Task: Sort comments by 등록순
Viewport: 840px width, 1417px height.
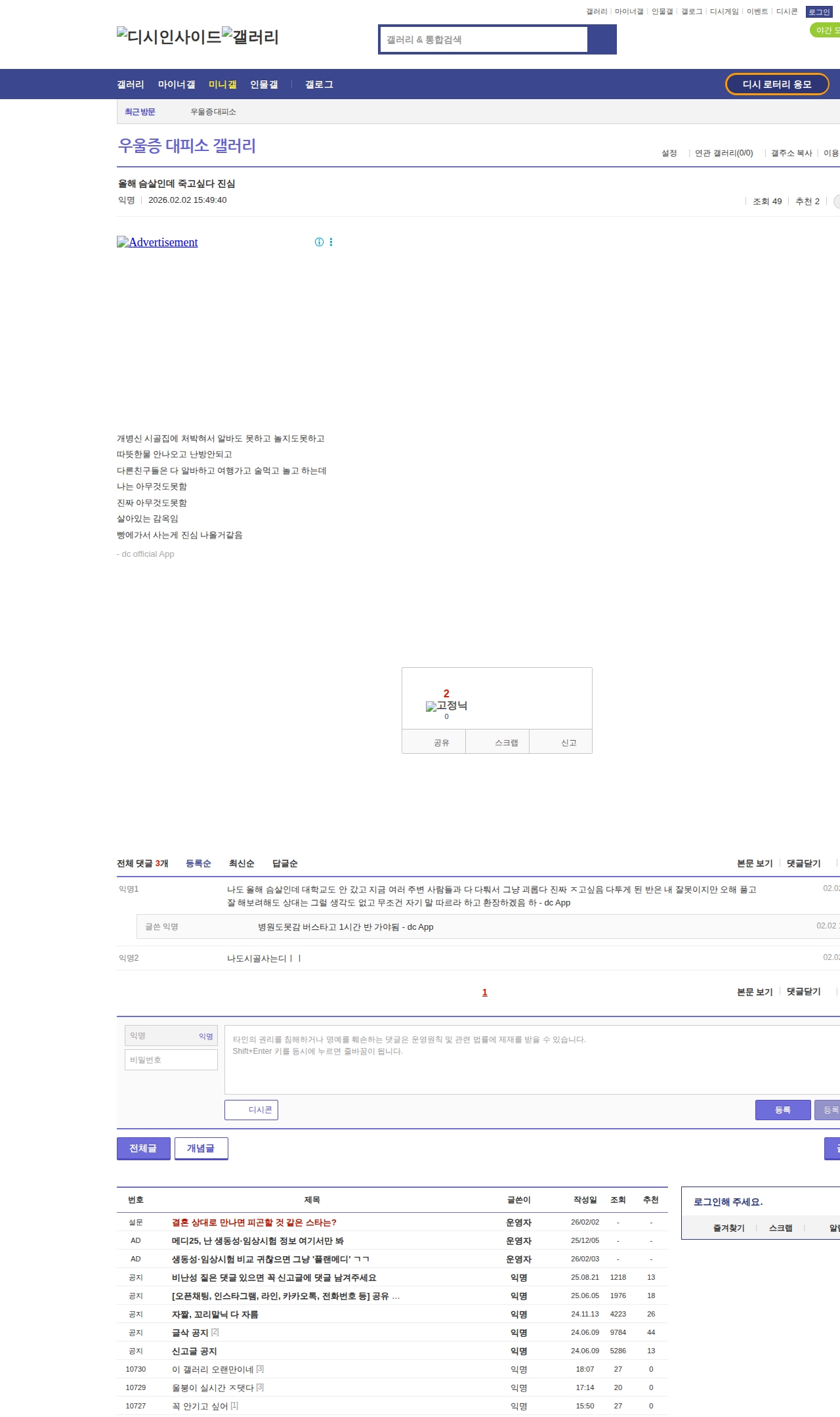Action: click(198, 863)
